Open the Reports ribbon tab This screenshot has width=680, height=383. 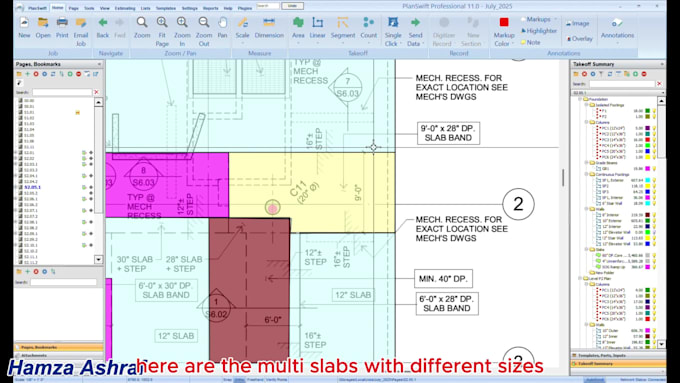[211, 8]
